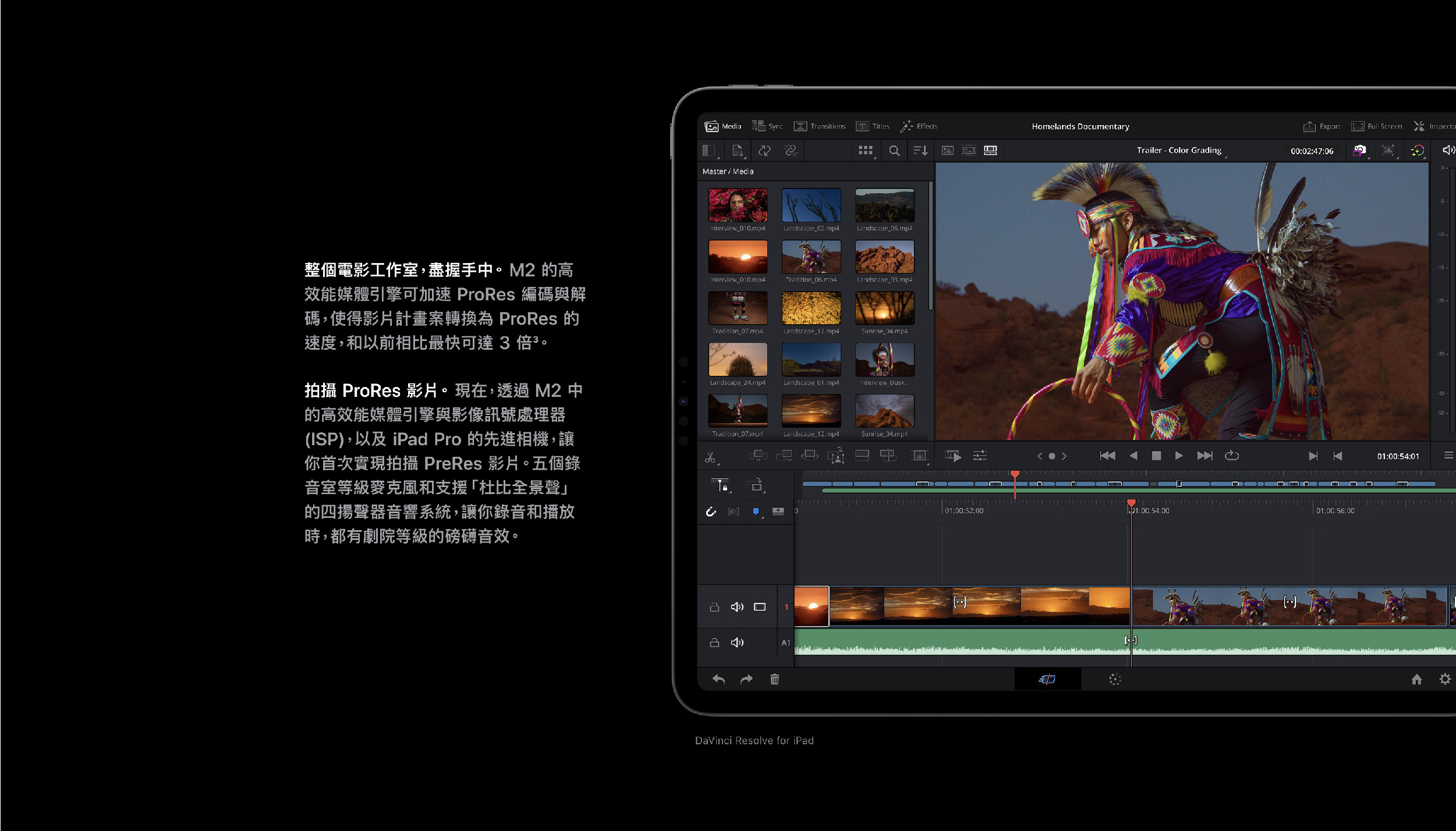Open the thumbnail grid view dropdown

tap(866, 151)
